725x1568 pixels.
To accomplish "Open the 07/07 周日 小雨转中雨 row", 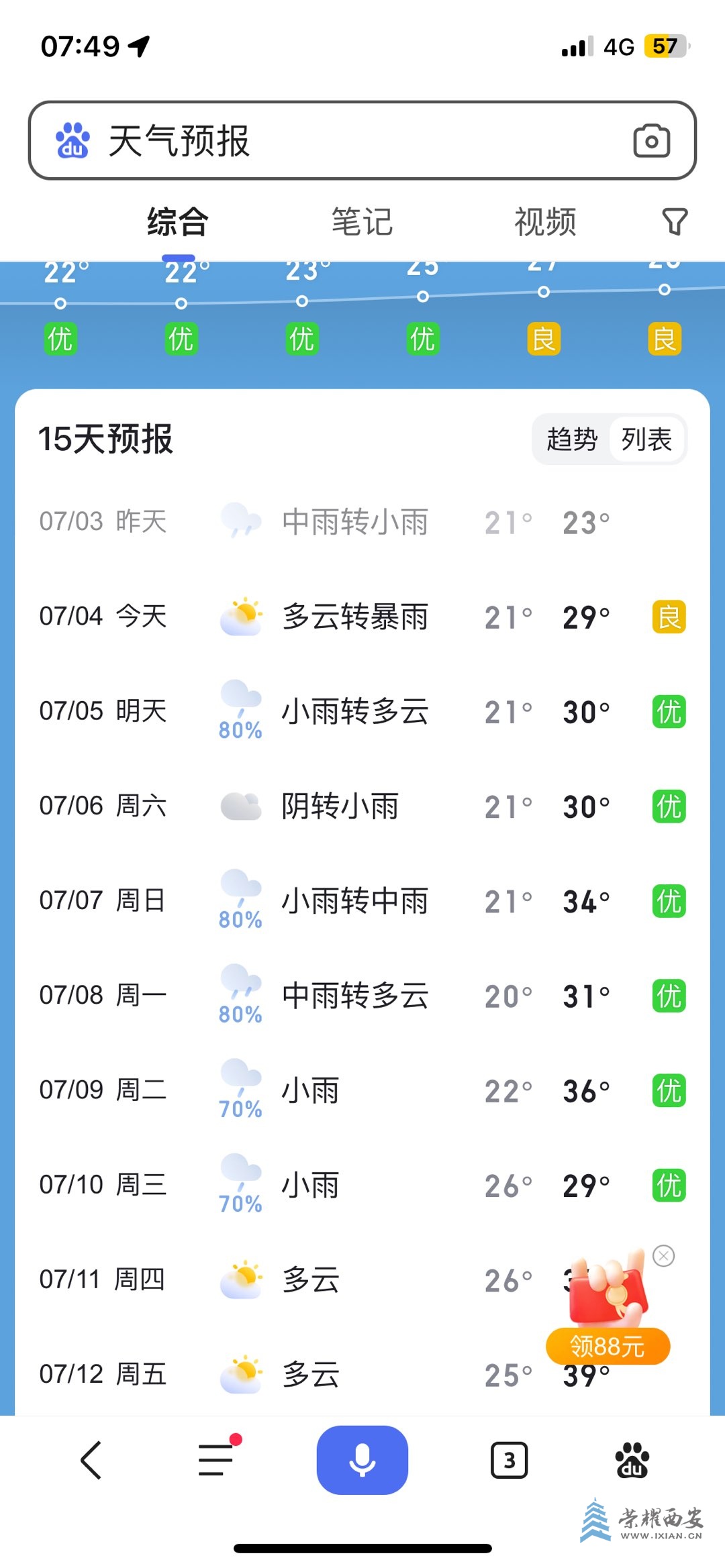I will click(x=362, y=901).
